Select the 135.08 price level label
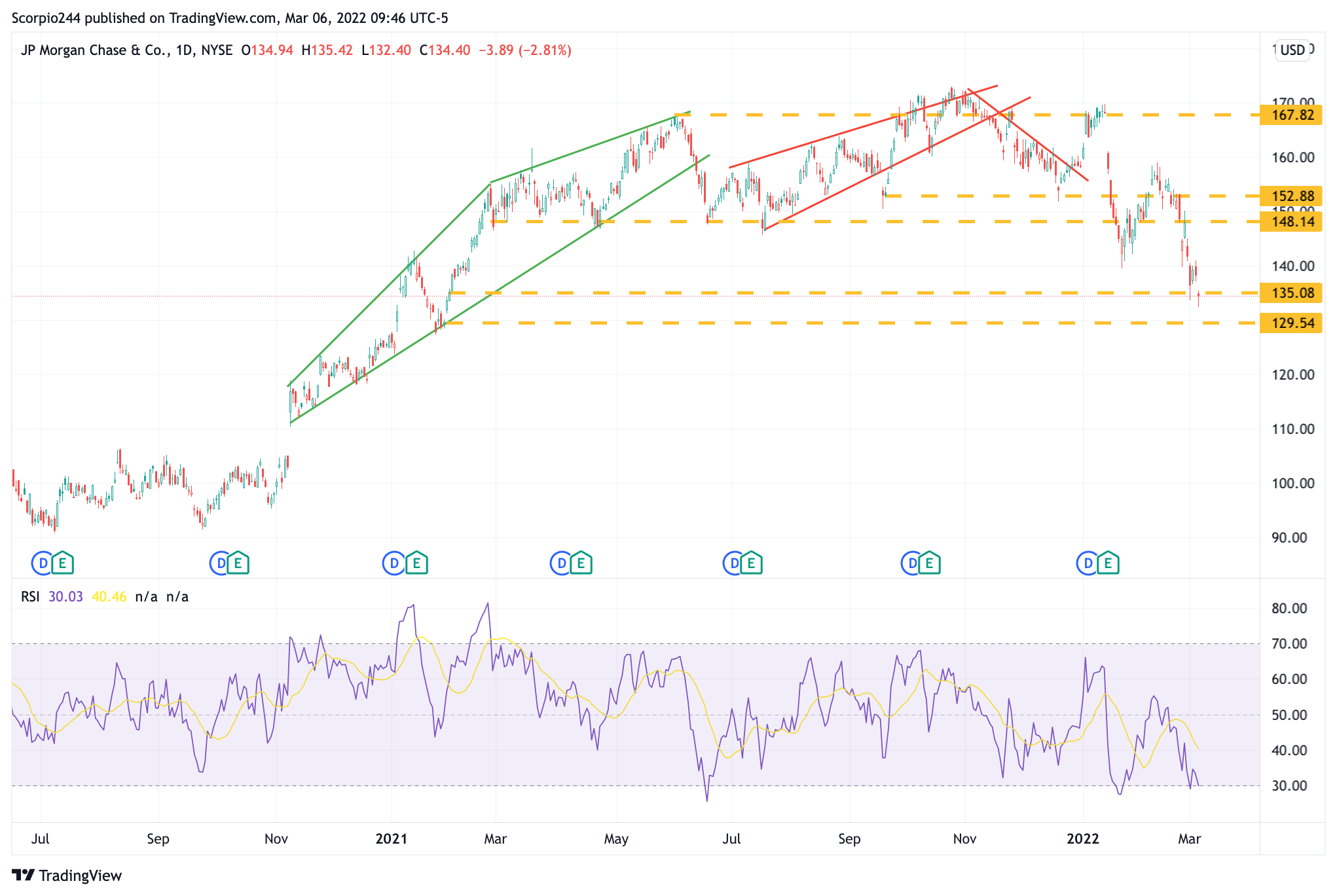Viewport: 1337px width, 896px height. (x=1292, y=293)
